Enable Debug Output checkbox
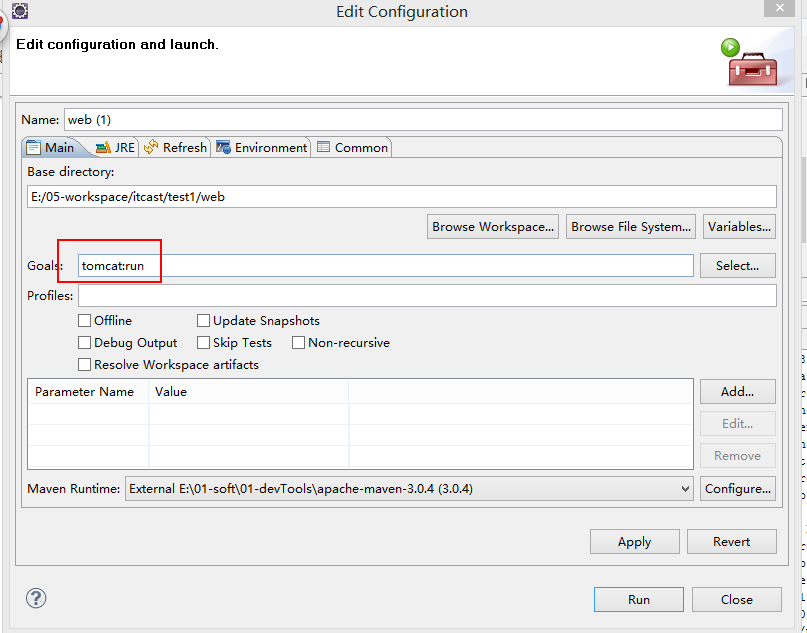This screenshot has width=807, height=633. tap(85, 343)
